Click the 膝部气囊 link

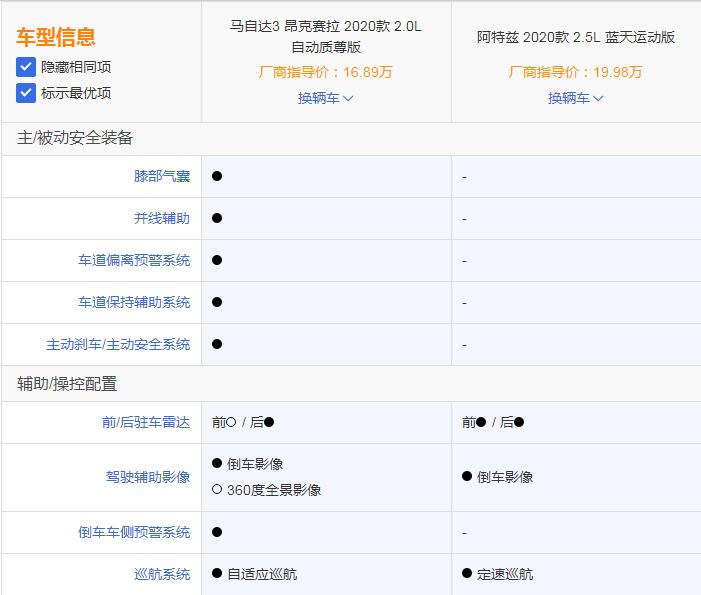162,176
